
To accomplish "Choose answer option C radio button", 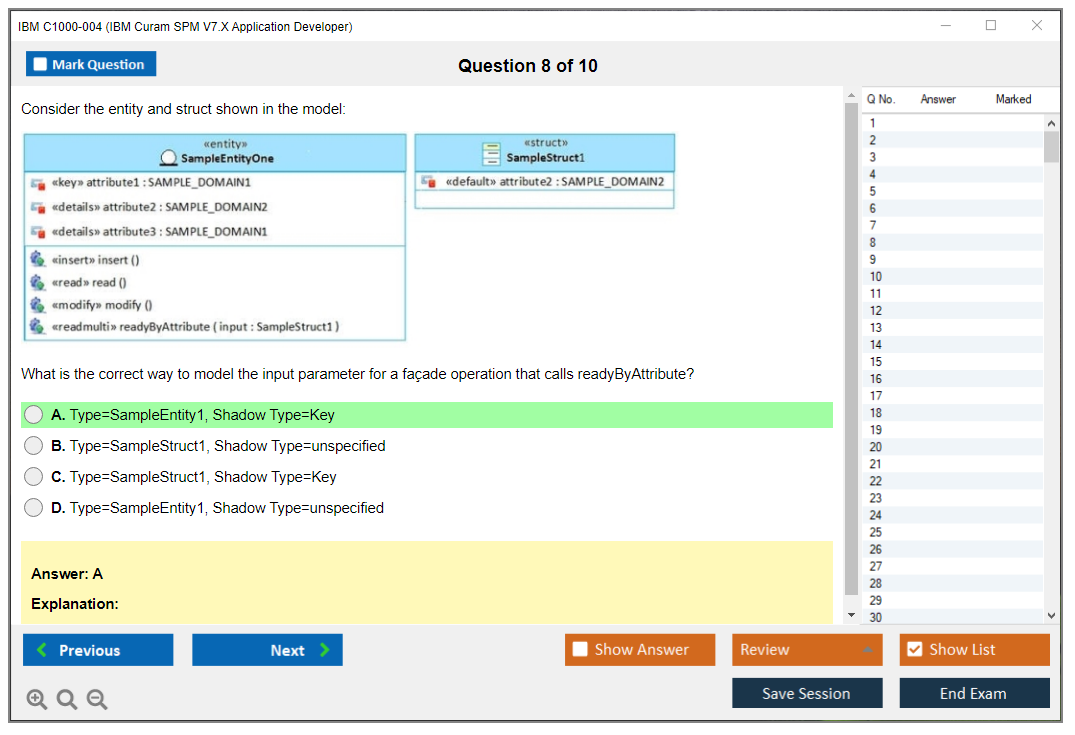I will coord(34,477).
